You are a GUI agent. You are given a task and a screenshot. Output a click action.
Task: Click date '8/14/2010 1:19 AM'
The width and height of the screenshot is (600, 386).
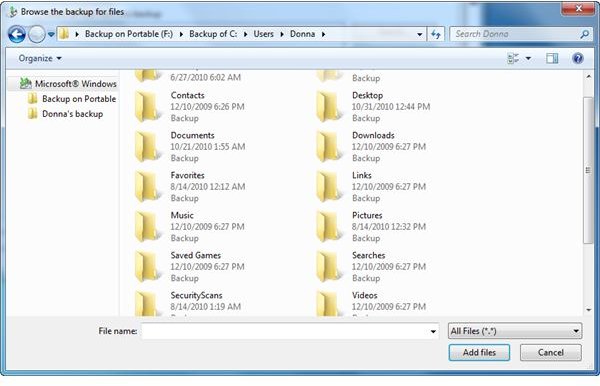[205, 307]
